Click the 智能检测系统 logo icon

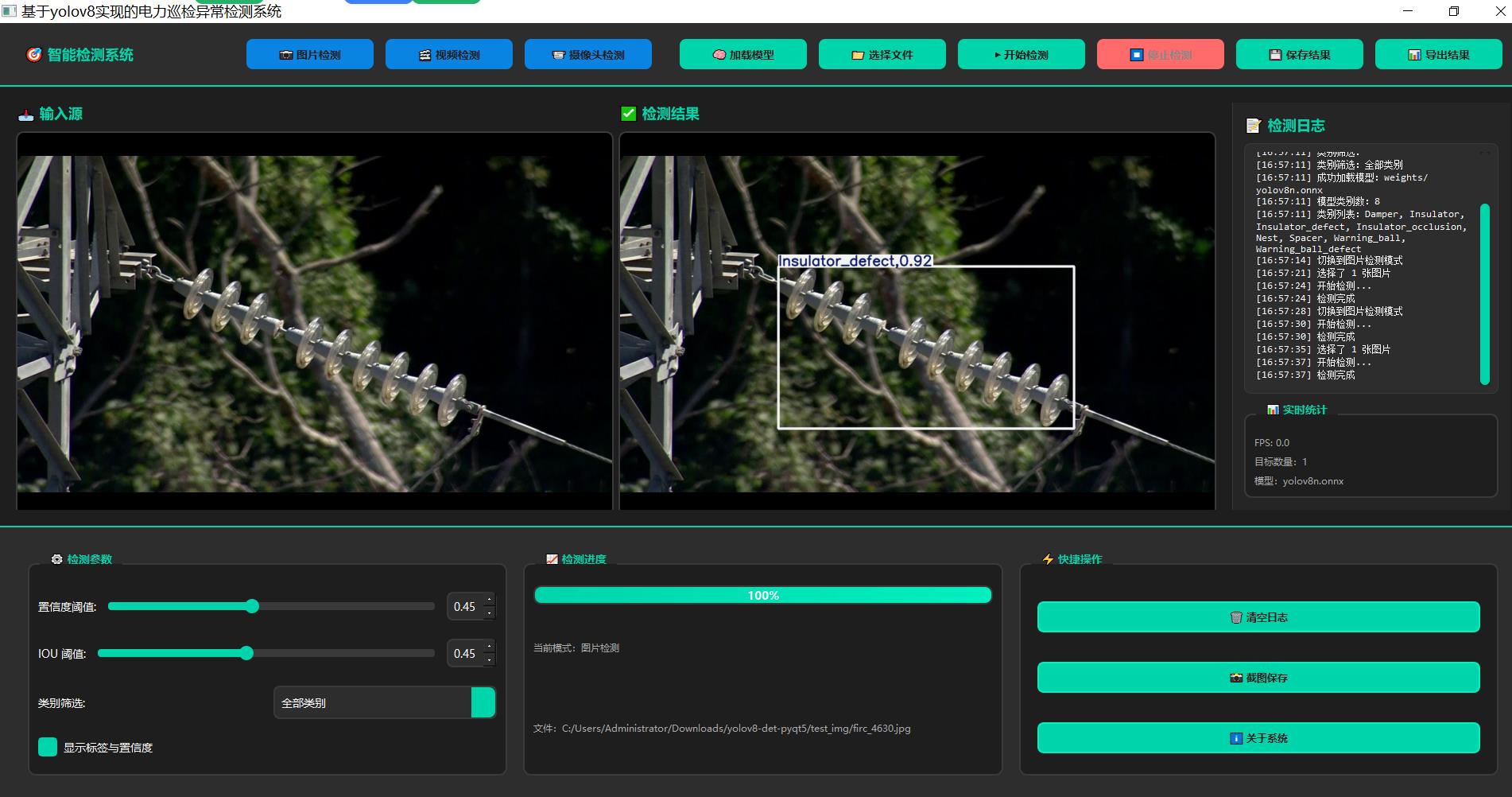click(34, 55)
